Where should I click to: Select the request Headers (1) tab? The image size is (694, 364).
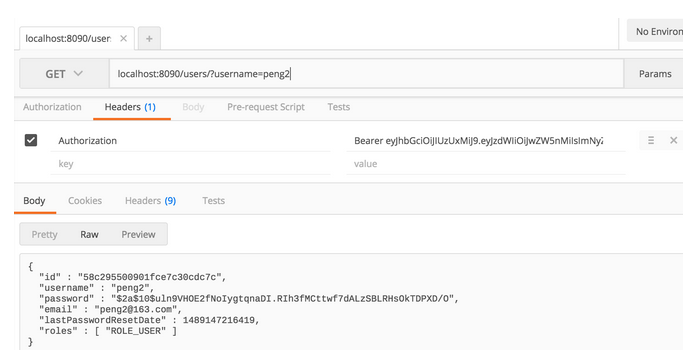point(130,107)
